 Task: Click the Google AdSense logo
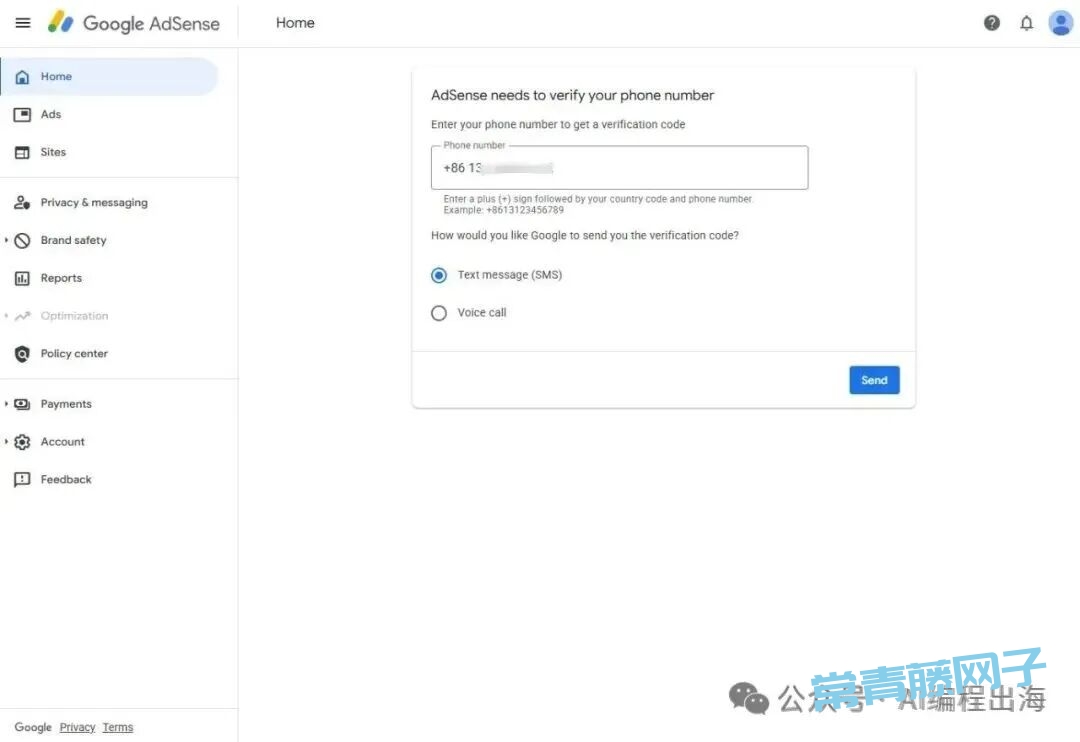(134, 23)
